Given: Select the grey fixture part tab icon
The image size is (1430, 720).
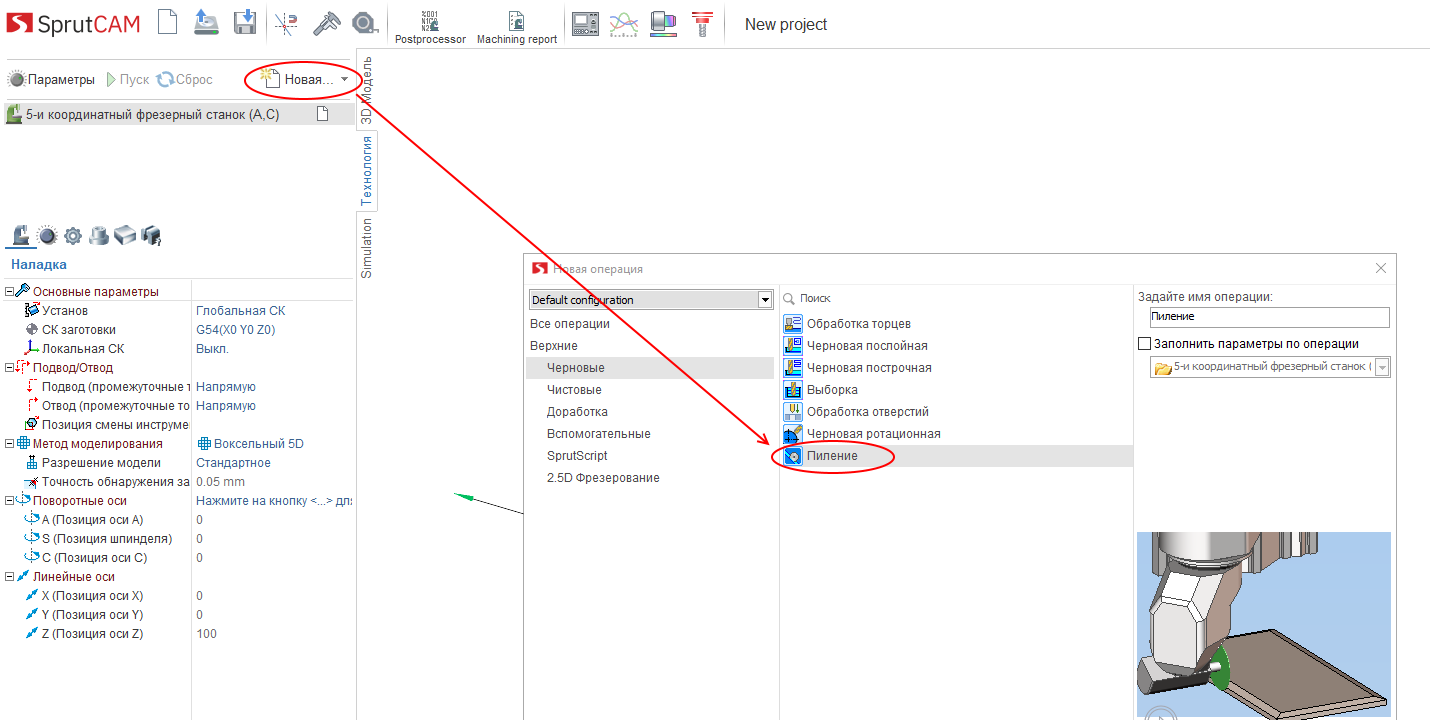Looking at the screenshot, I should 98,236.
